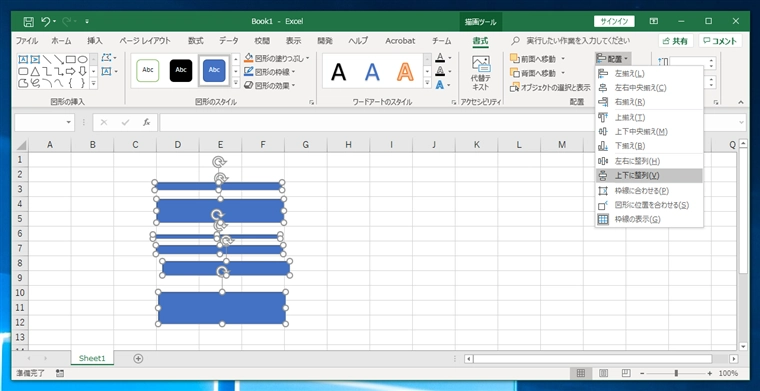Click the Save icon in title bar
760x391 pixels.
point(29,21)
